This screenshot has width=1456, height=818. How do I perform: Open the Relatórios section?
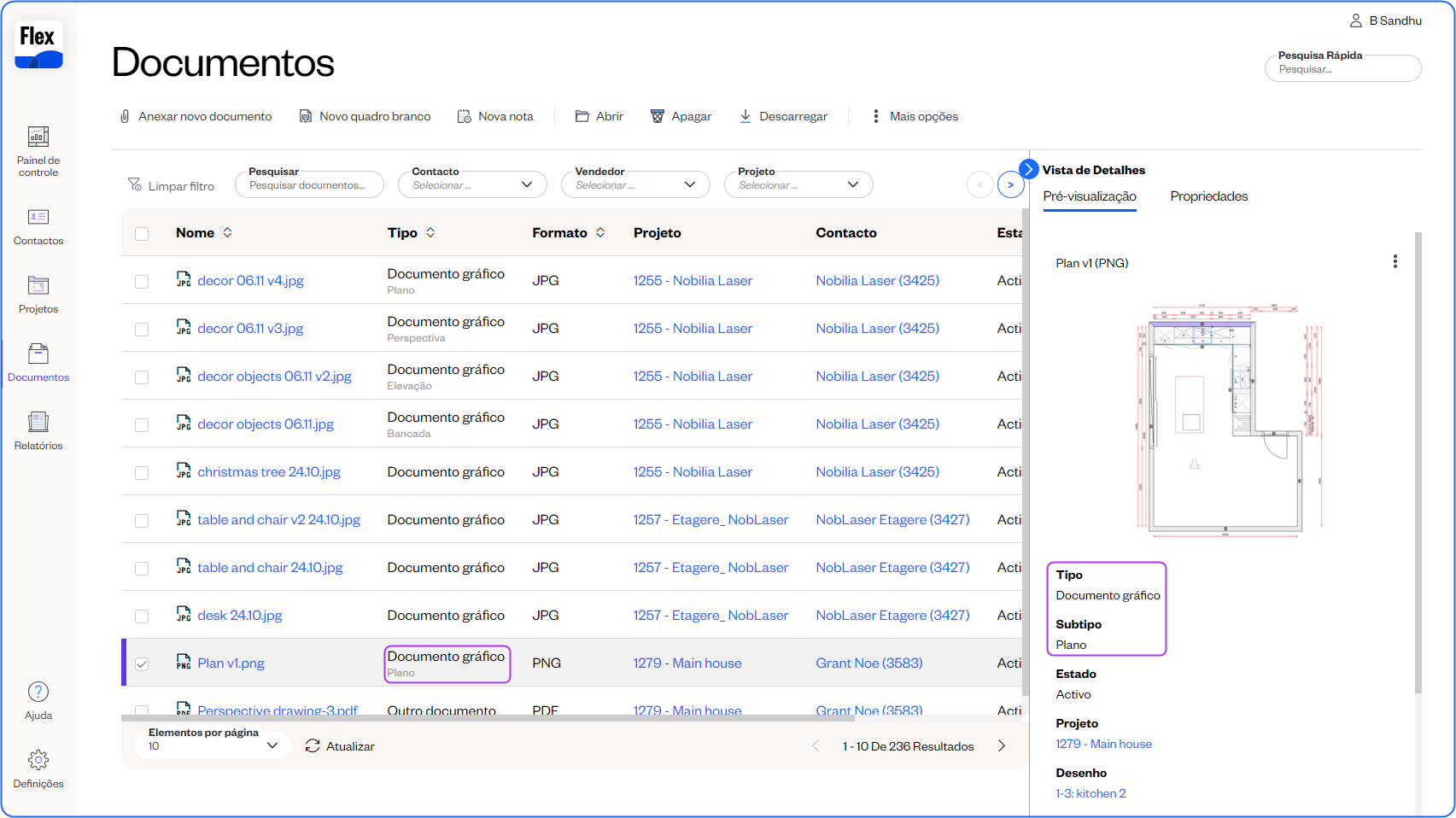click(38, 423)
